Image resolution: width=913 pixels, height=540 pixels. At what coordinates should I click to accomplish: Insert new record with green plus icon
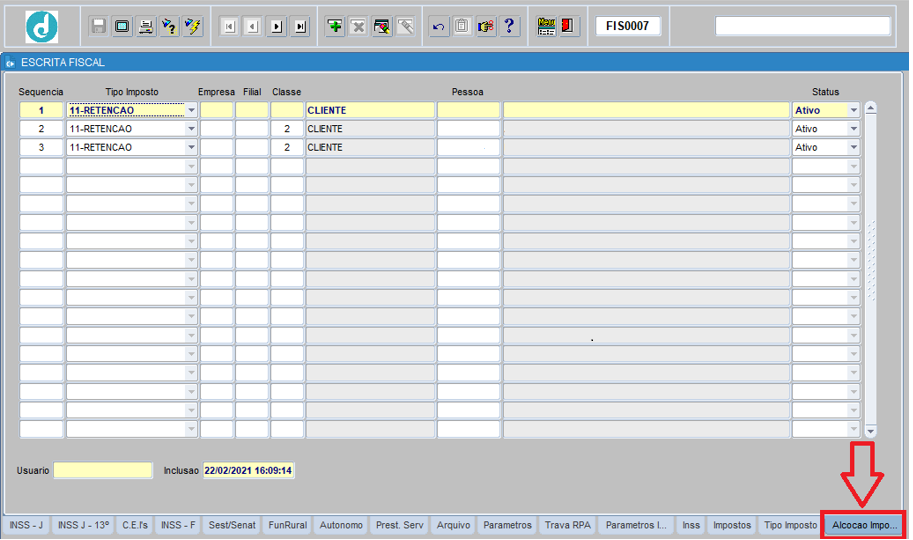click(335, 27)
